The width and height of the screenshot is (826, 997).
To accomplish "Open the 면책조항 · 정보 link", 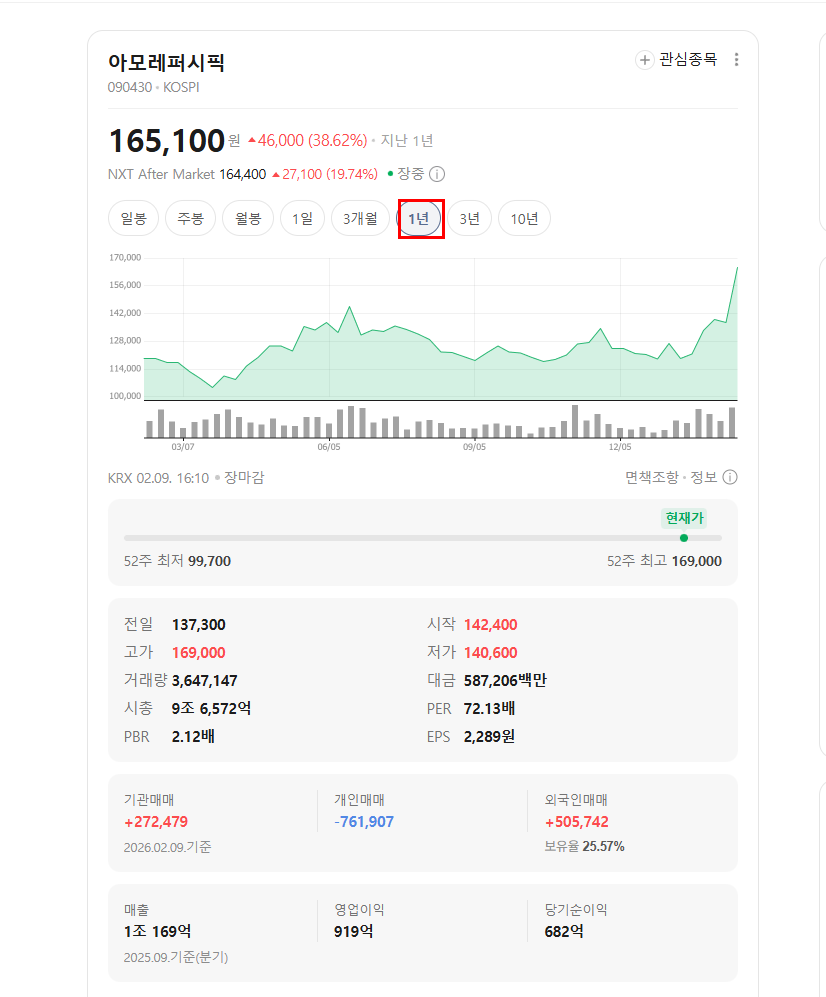I will coord(671,478).
